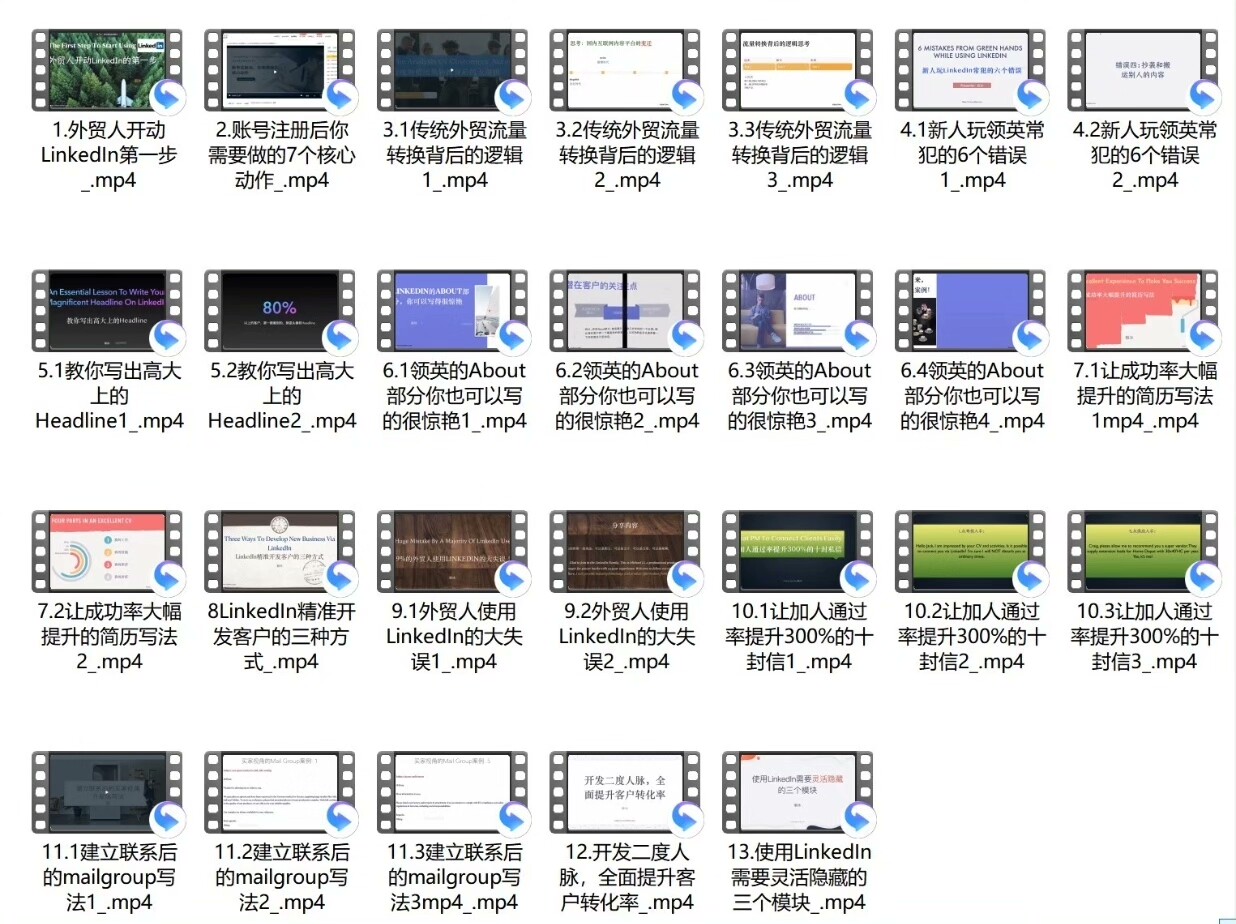The width and height of the screenshot is (1236, 924).
Task: Click file name 2.账号注册后你需要做的7个核心动作_.mp4
Action: click(x=281, y=155)
